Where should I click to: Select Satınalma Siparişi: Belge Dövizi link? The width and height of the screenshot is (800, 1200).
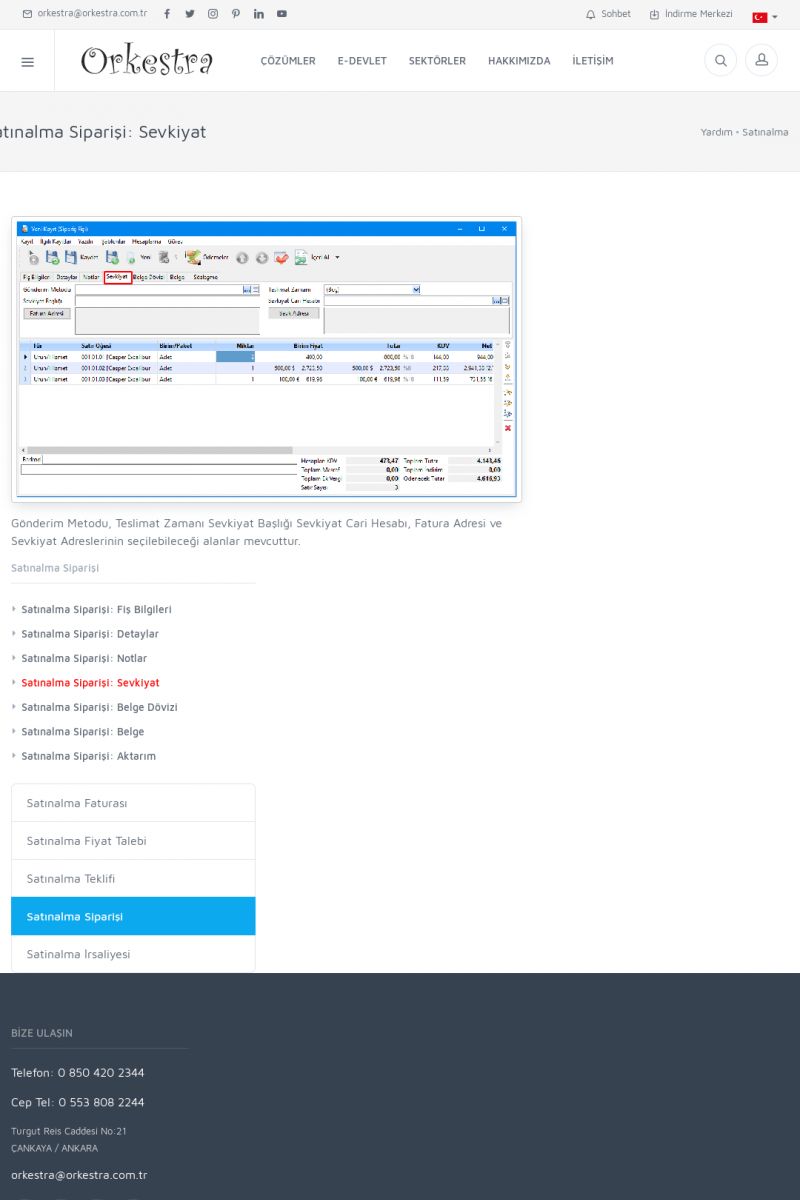click(99, 707)
